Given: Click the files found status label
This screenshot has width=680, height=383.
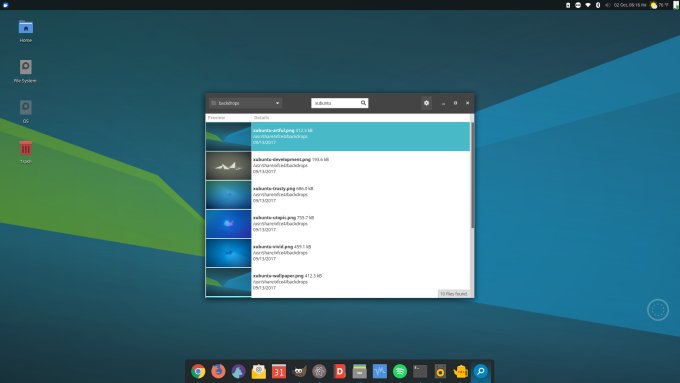Looking at the screenshot, I should tap(454, 294).
